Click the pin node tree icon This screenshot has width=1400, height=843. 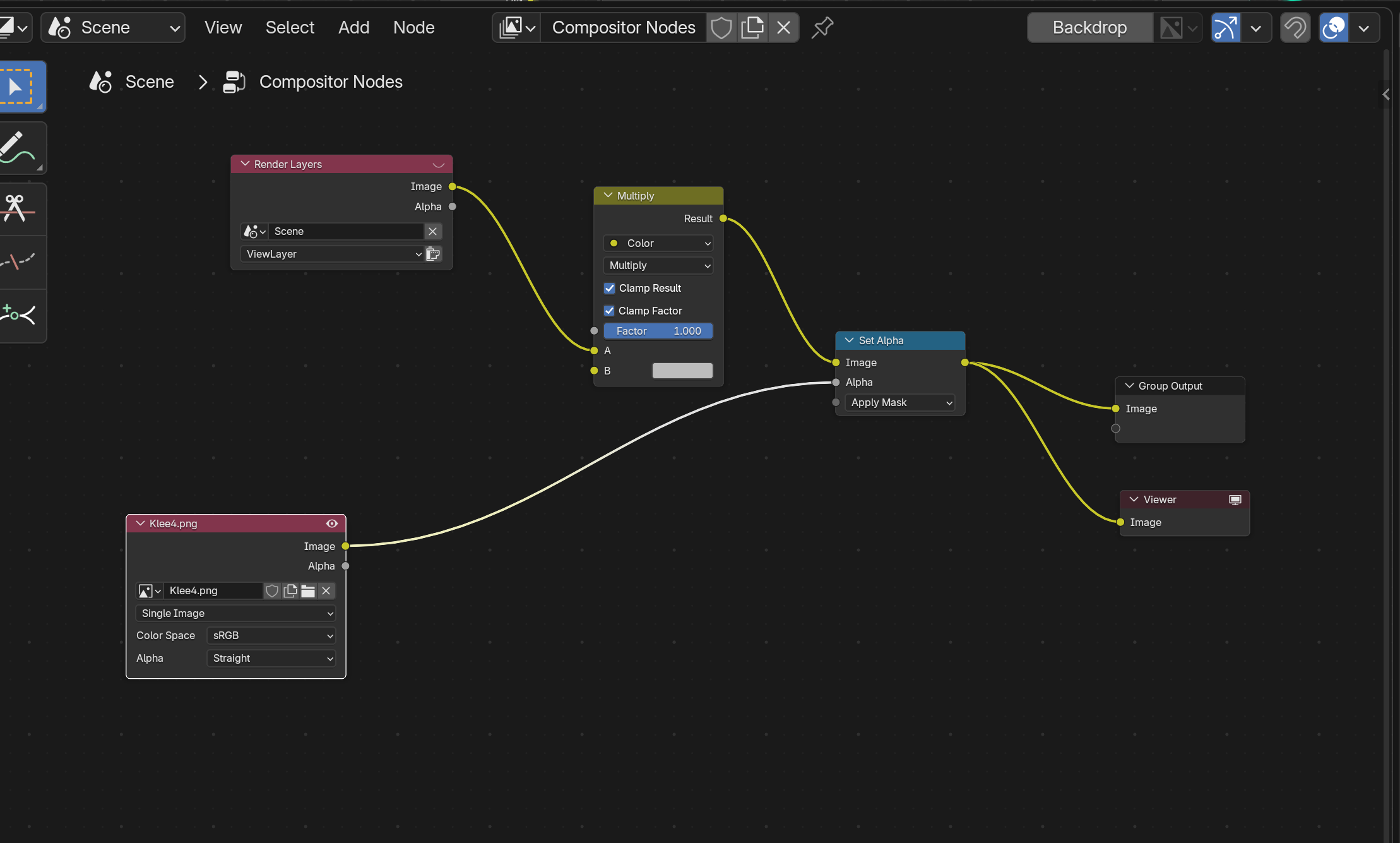click(x=822, y=28)
